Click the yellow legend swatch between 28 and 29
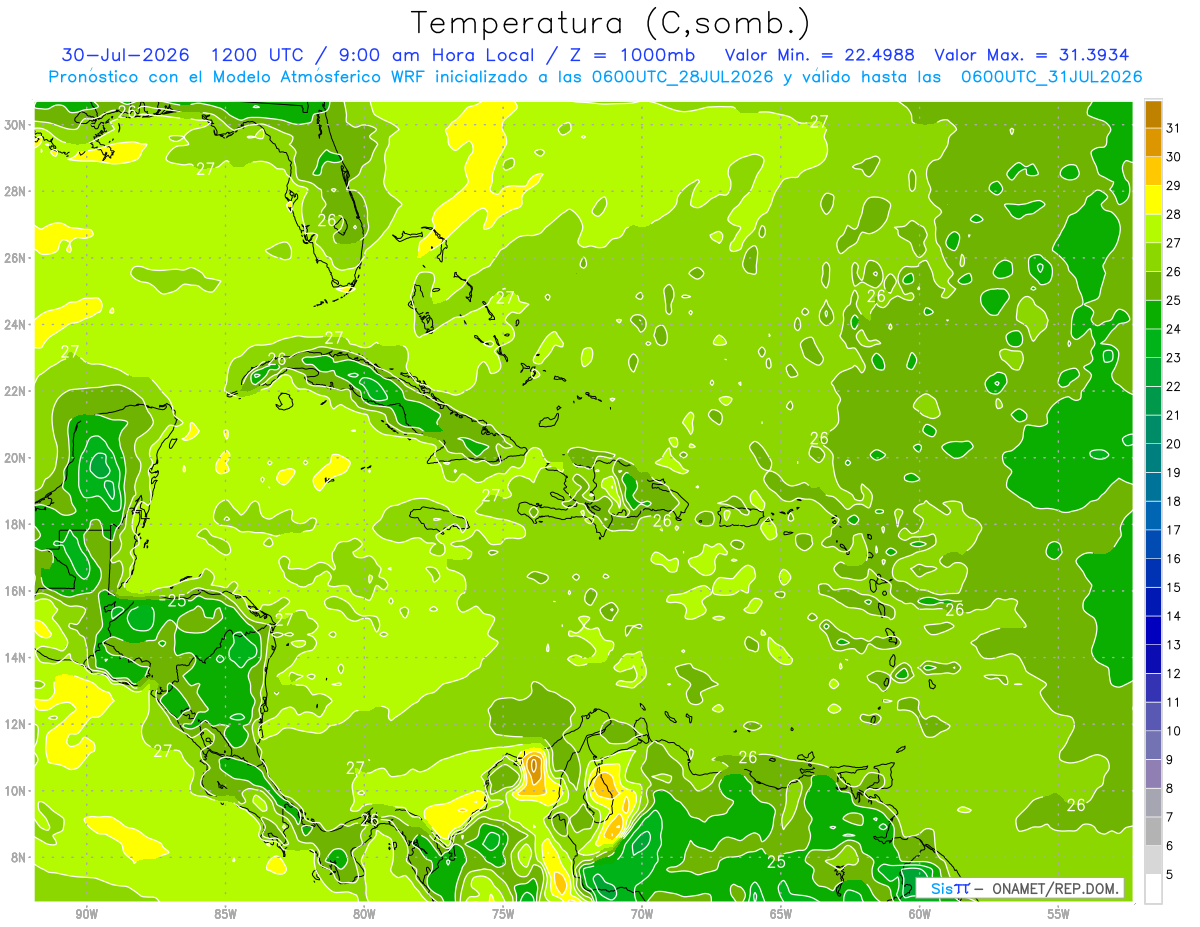Viewport: 1200px width, 927px height. [x=1153, y=201]
